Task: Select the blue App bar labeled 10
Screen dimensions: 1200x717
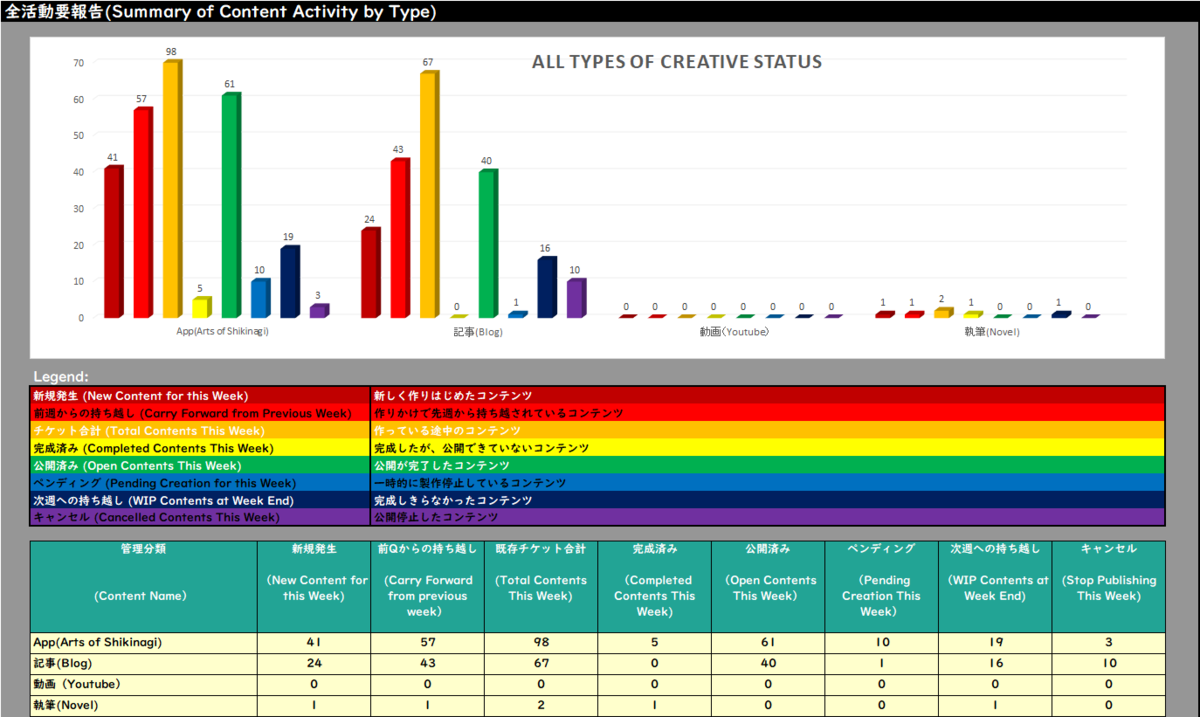Action: 260,299
